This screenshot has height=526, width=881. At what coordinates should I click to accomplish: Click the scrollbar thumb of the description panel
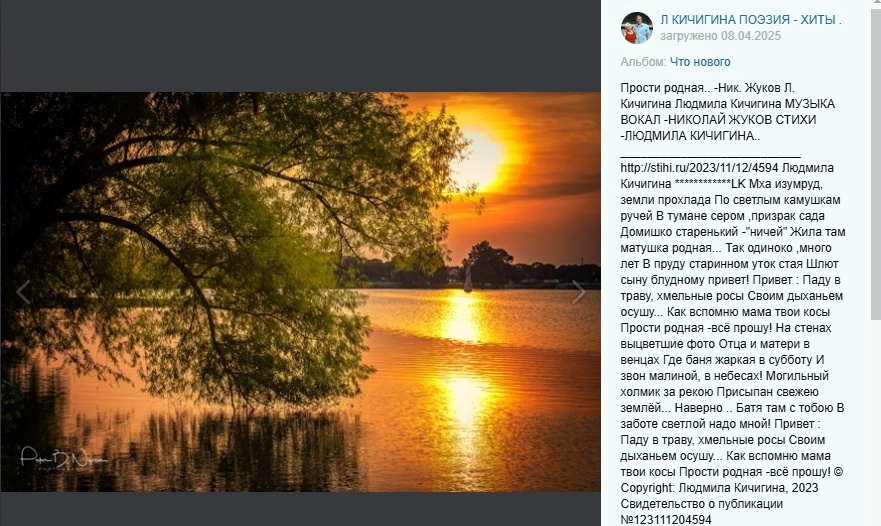point(875,164)
